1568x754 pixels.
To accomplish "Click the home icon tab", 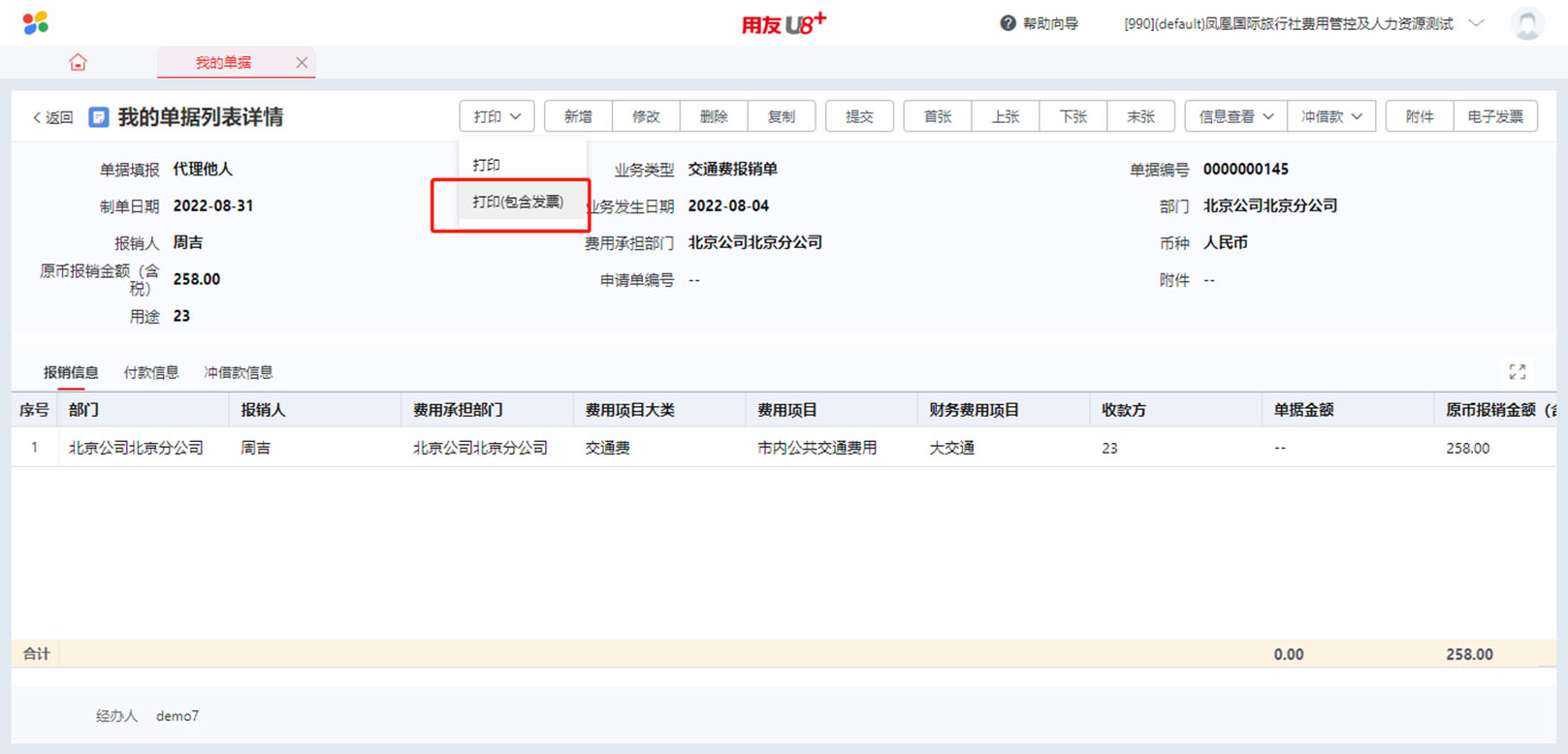I will [x=78, y=63].
